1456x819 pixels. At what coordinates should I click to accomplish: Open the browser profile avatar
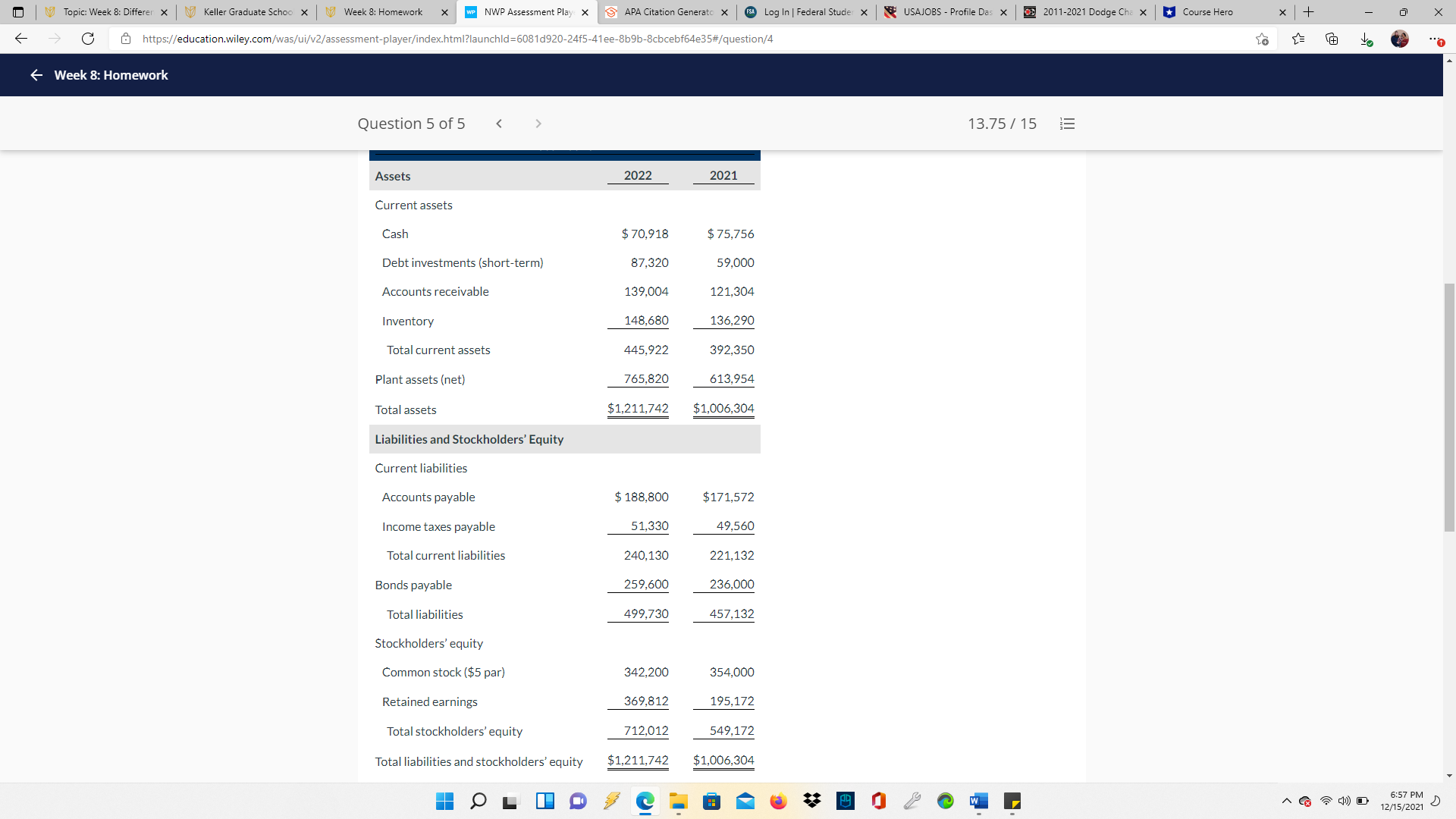pyautogui.click(x=1400, y=39)
